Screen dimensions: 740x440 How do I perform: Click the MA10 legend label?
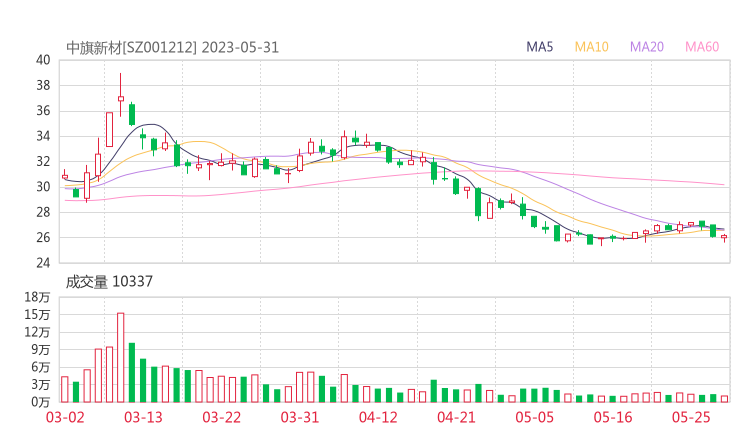click(x=591, y=47)
